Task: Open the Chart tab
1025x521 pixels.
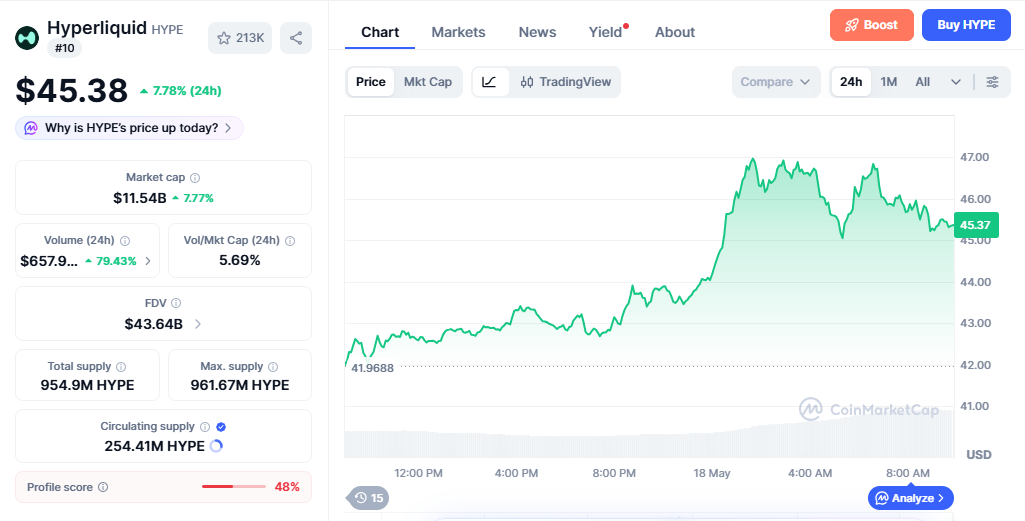Action: (x=380, y=32)
